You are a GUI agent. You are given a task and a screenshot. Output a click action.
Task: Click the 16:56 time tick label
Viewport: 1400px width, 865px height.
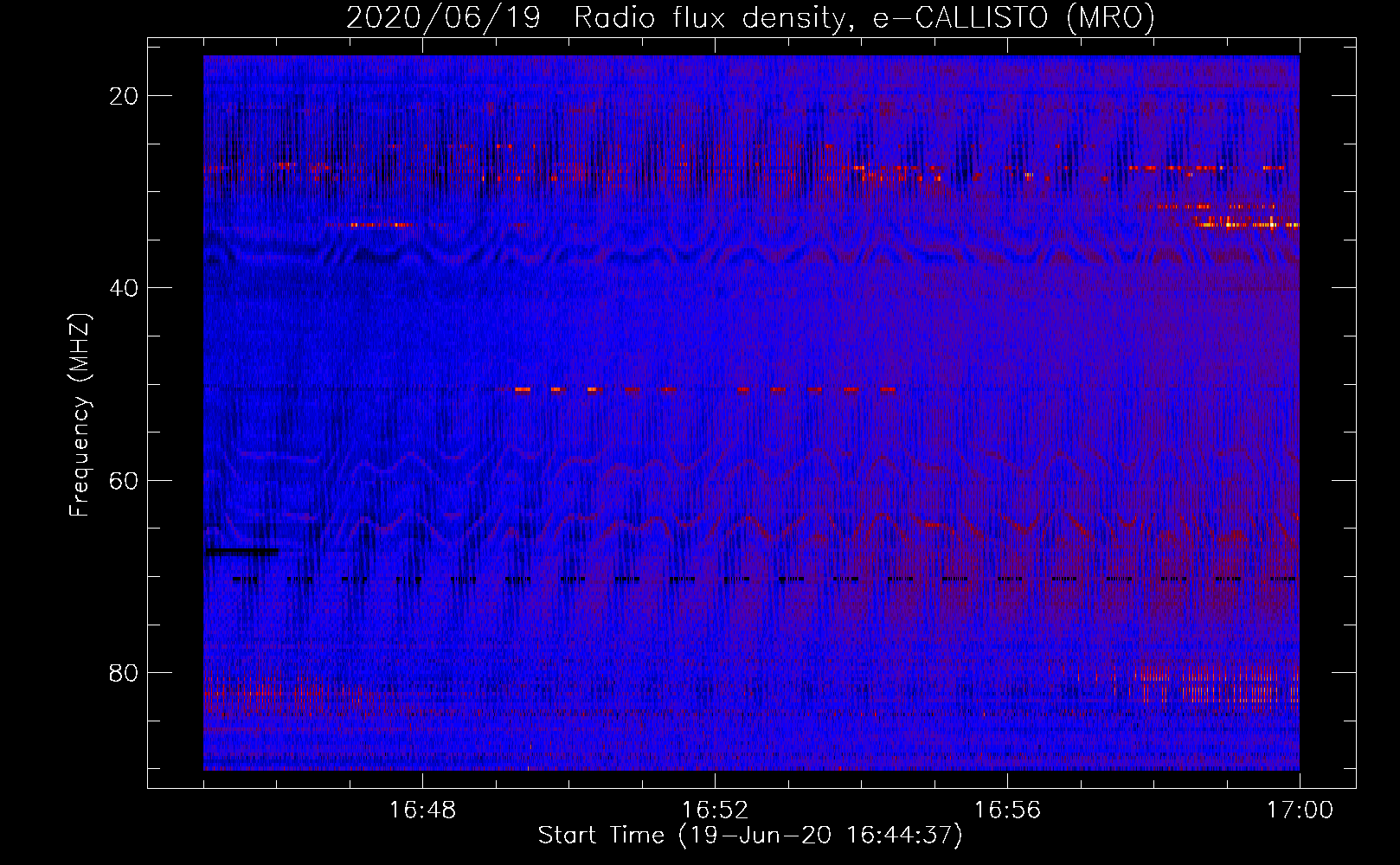click(1007, 811)
